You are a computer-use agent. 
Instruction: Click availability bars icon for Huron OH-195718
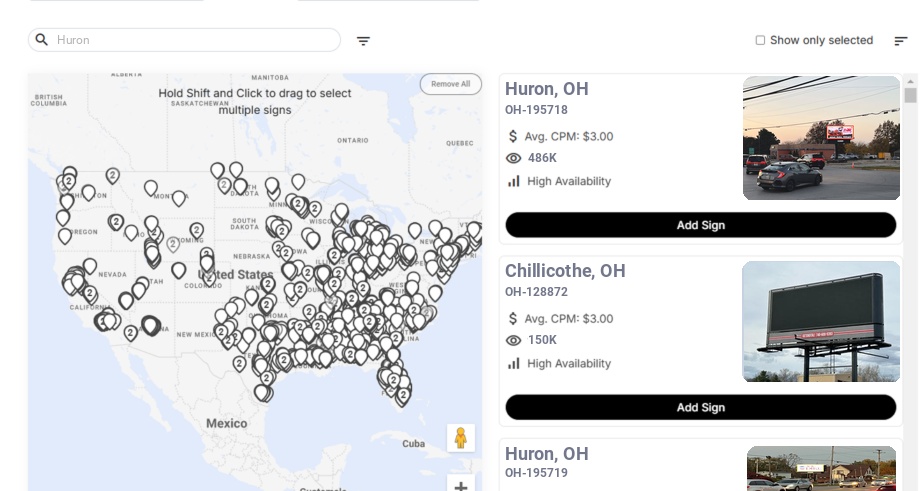[x=514, y=181]
